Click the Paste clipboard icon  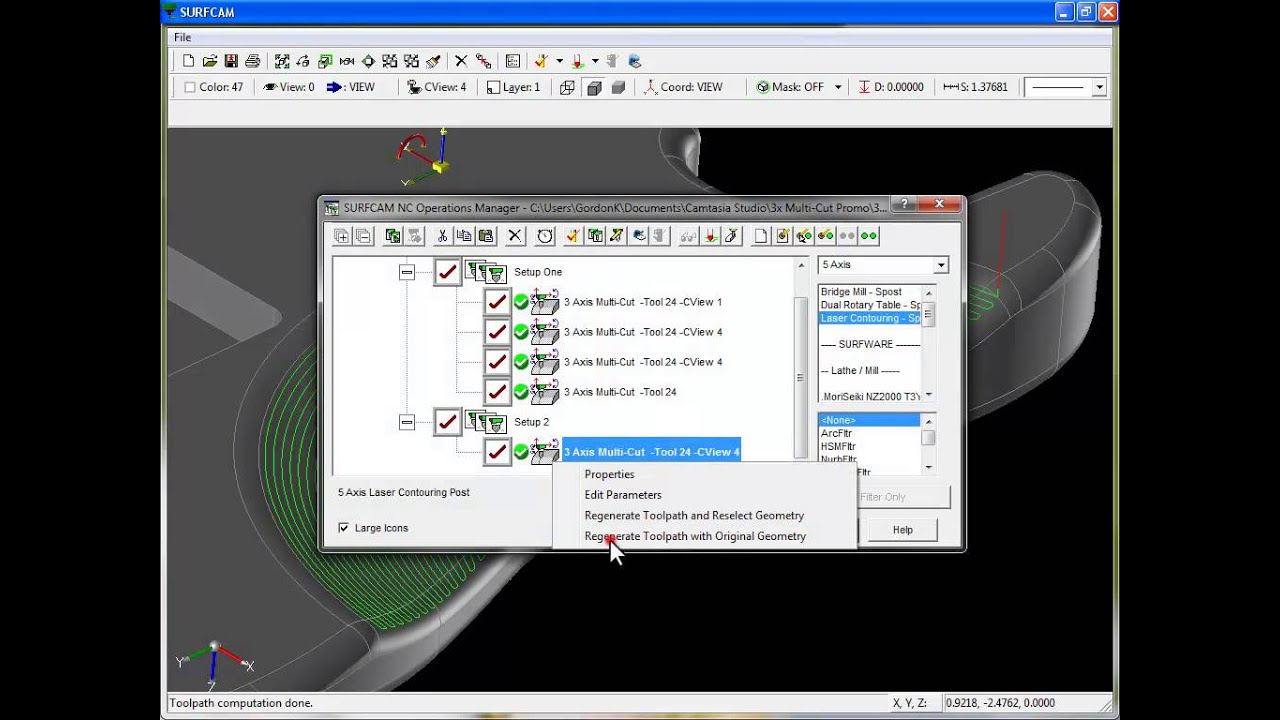point(486,236)
